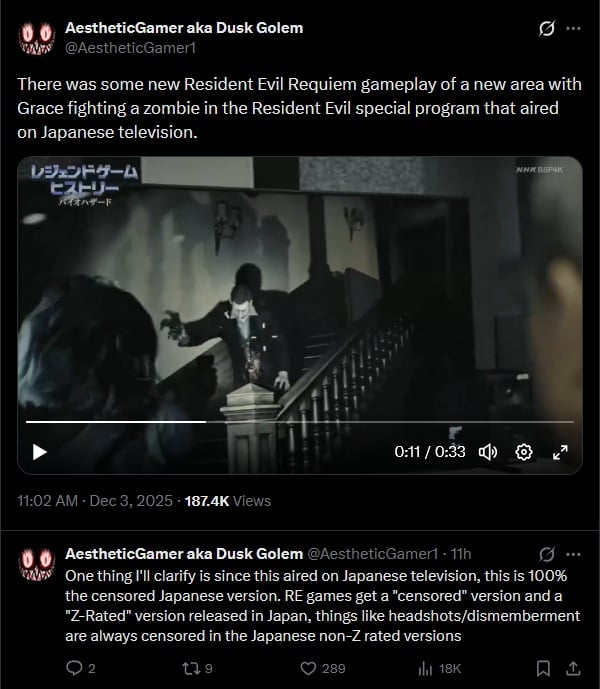The image size is (600, 689).
Task: Play the Resident Evil Requiem video
Action: (40, 452)
